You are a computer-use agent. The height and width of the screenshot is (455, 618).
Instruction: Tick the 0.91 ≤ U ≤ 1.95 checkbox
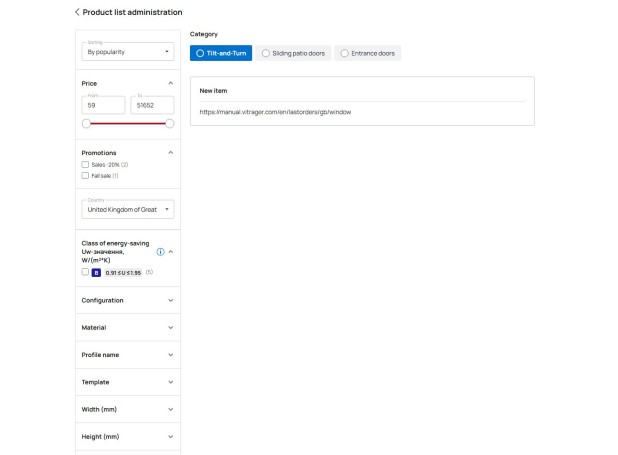[85, 272]
